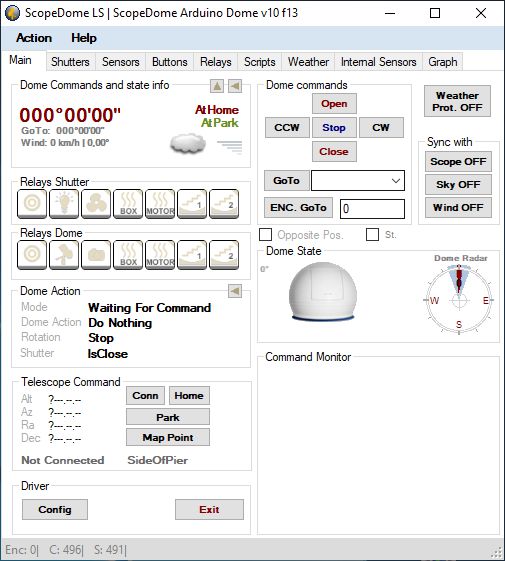Switch to the Sensors tab
Screen dimensions: 505x561
[x=121, y=62]
